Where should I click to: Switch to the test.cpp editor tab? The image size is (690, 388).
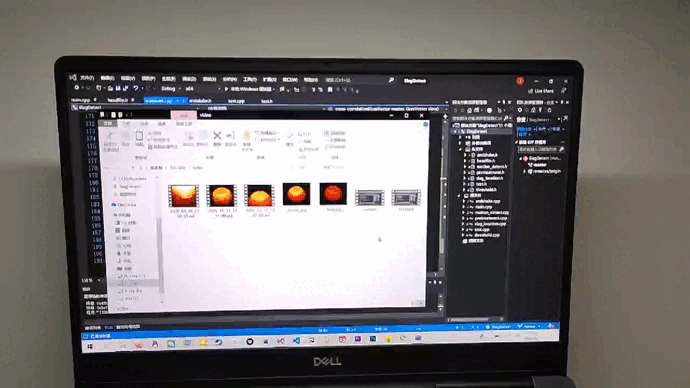click(236, 101)
